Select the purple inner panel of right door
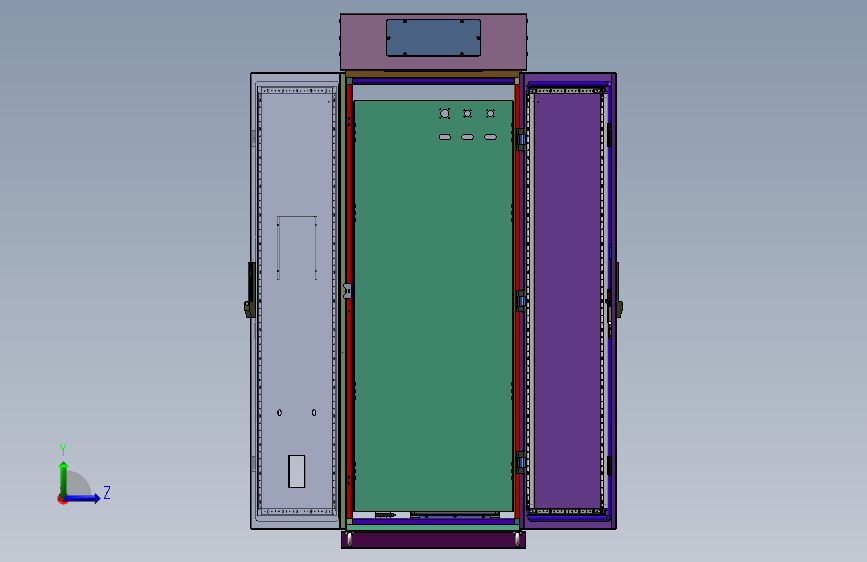The width and height of the screenshot is (867, 562). pos(567,301)
